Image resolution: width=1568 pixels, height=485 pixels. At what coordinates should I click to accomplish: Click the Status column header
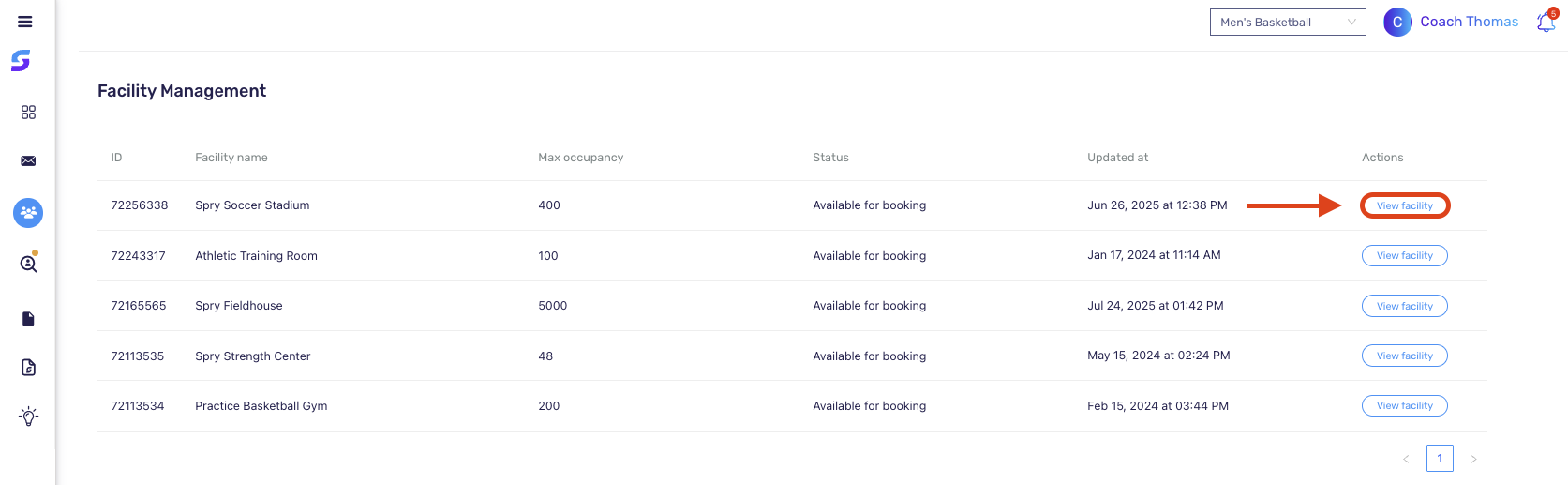(x=830, y=158)
